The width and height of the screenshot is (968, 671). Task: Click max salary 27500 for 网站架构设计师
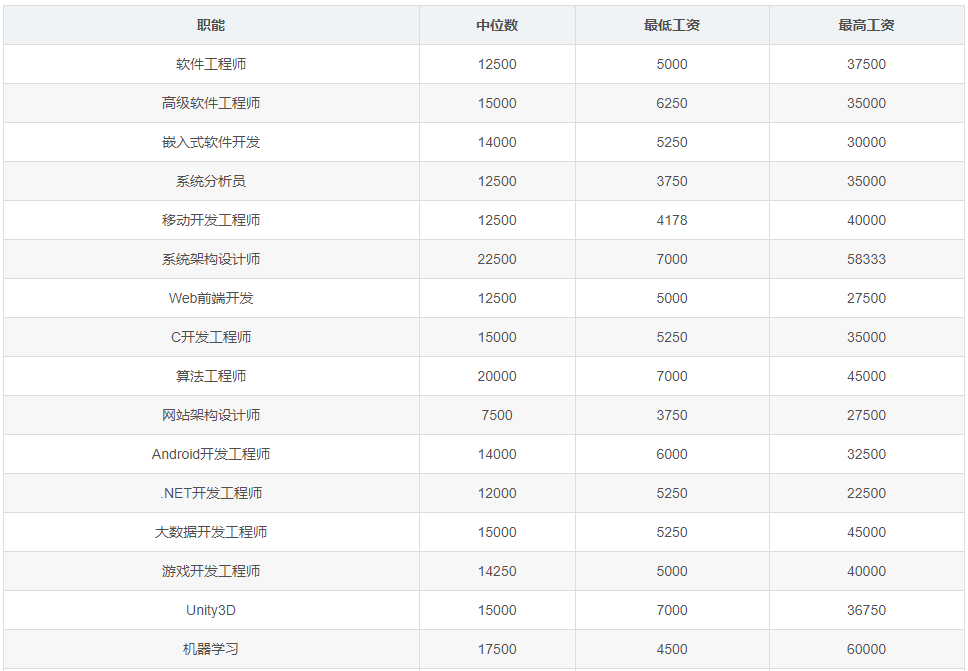tap(866, 415)
